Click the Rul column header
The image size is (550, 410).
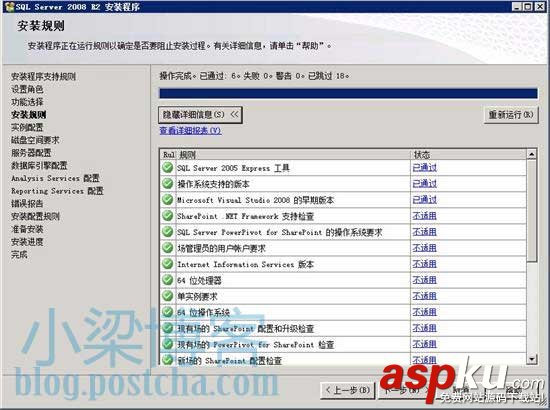point(168,154)
